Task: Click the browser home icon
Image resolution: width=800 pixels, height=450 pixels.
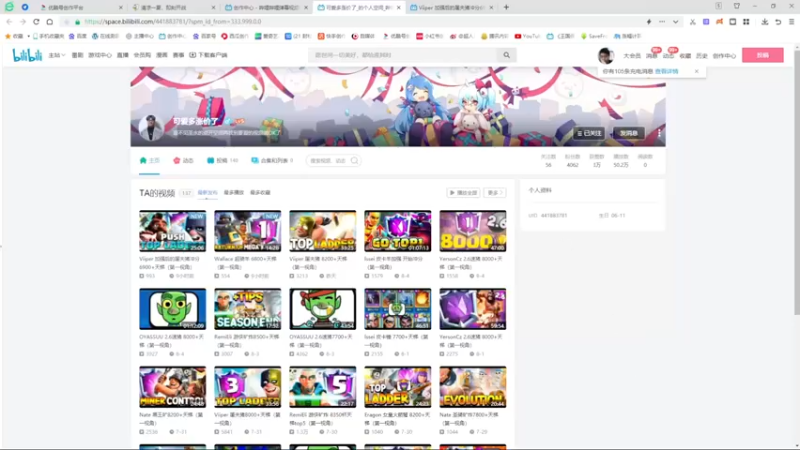Action: [49, 22]
